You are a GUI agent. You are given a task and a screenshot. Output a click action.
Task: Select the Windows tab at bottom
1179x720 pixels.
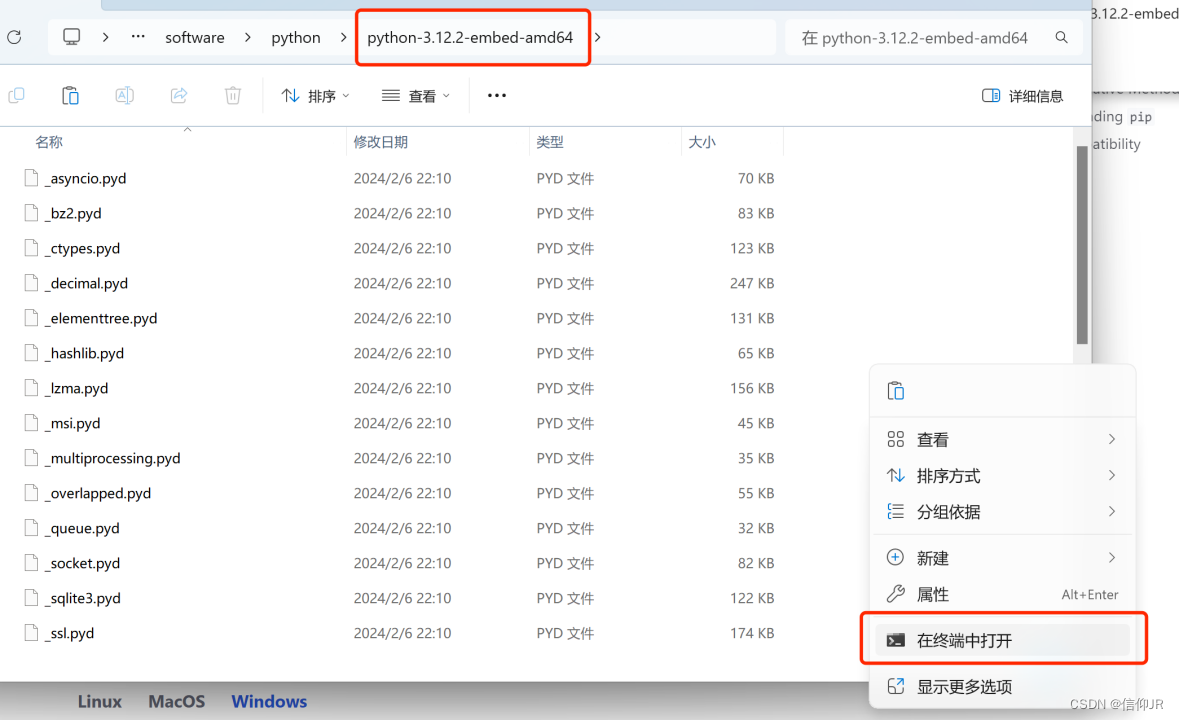coord(268,701)
